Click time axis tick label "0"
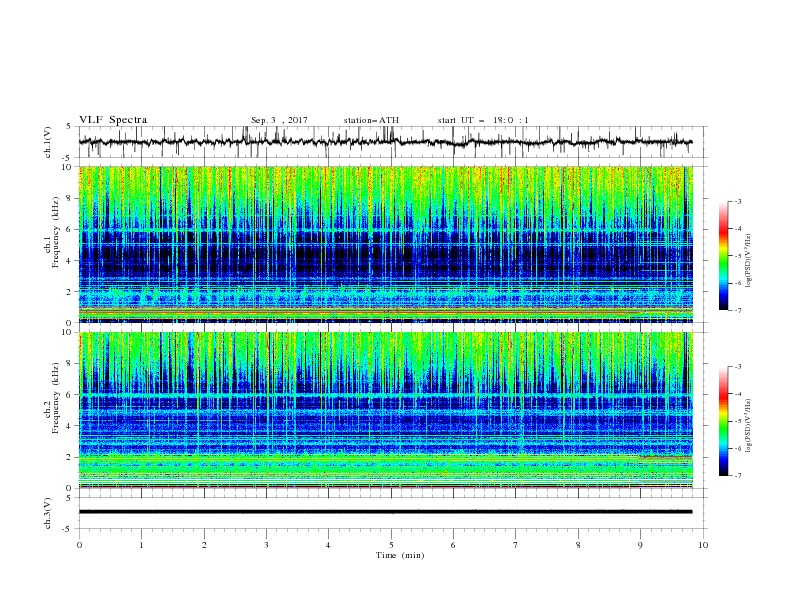Image resolution: width=792 pixels, height=612 pixels. click(79, 545)
